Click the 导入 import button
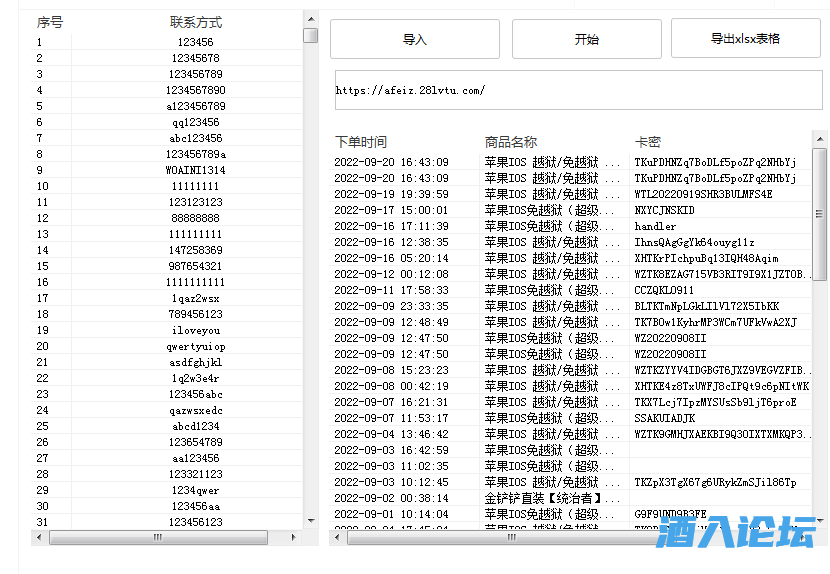830x574 pixels. (415, 39)
